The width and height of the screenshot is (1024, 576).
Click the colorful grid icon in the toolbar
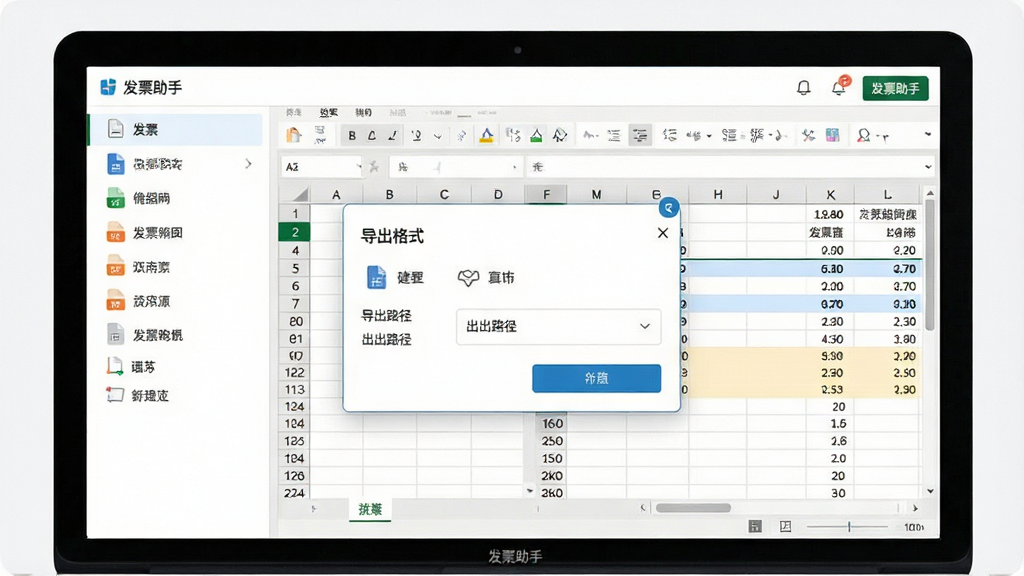click(833, 135)
